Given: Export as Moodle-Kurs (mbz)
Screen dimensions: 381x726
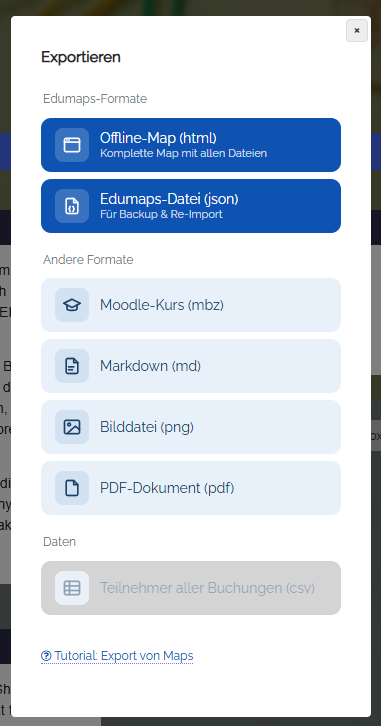Looking at the screenshot, I should pyautogui.click(x=191, y=305).
